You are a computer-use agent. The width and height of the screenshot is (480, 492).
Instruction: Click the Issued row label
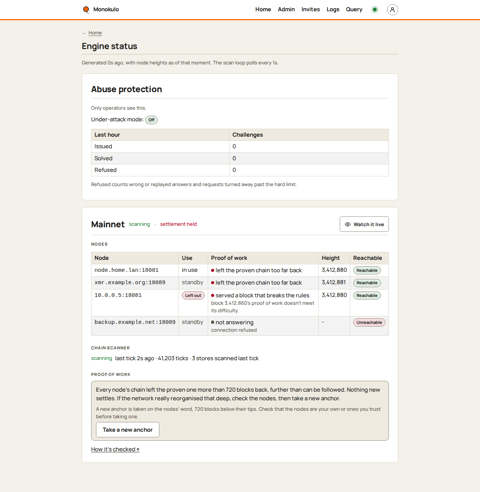[x=103, y=146]
